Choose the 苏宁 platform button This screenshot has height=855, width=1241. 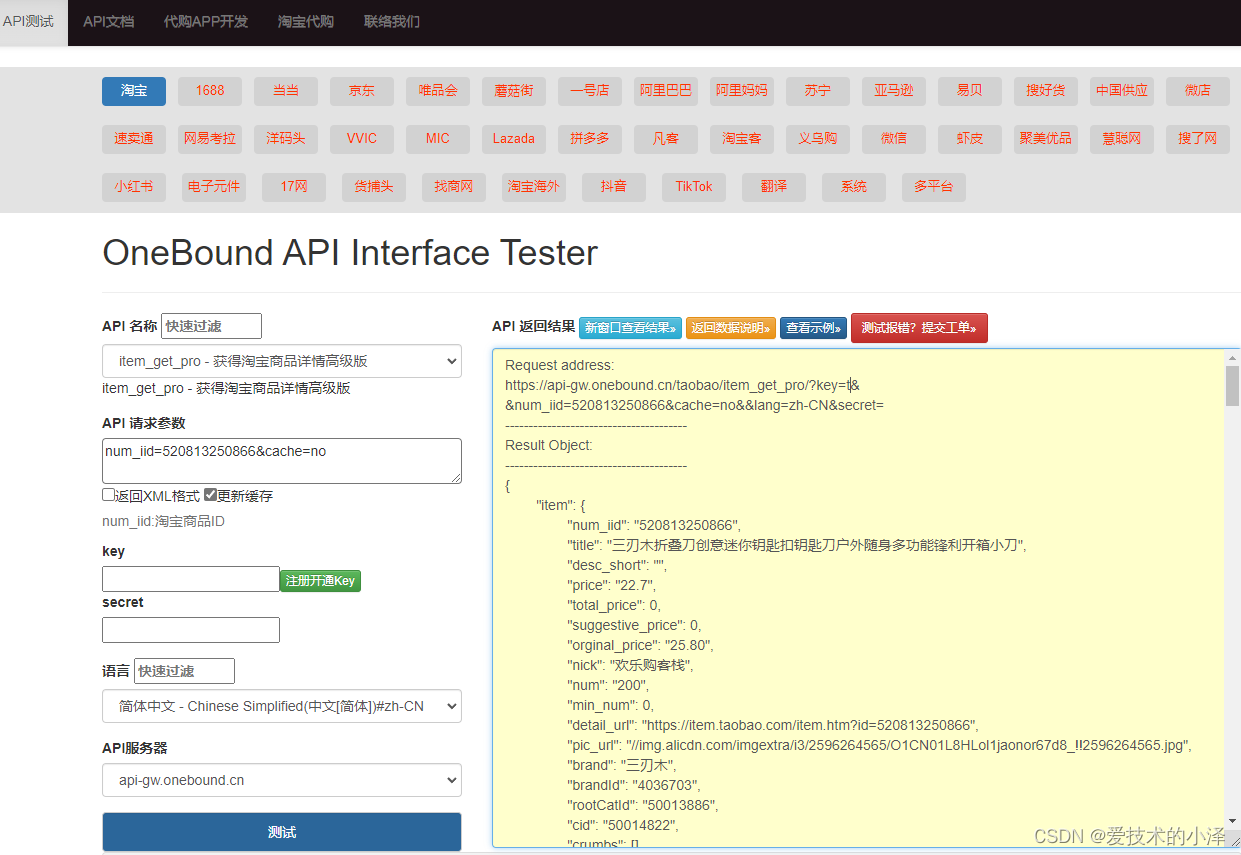click(818, 91)
